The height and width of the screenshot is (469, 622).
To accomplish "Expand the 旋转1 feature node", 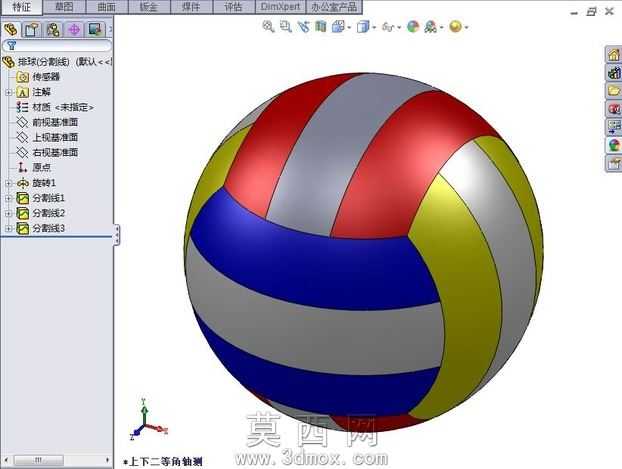I will (x=8, y=183).
